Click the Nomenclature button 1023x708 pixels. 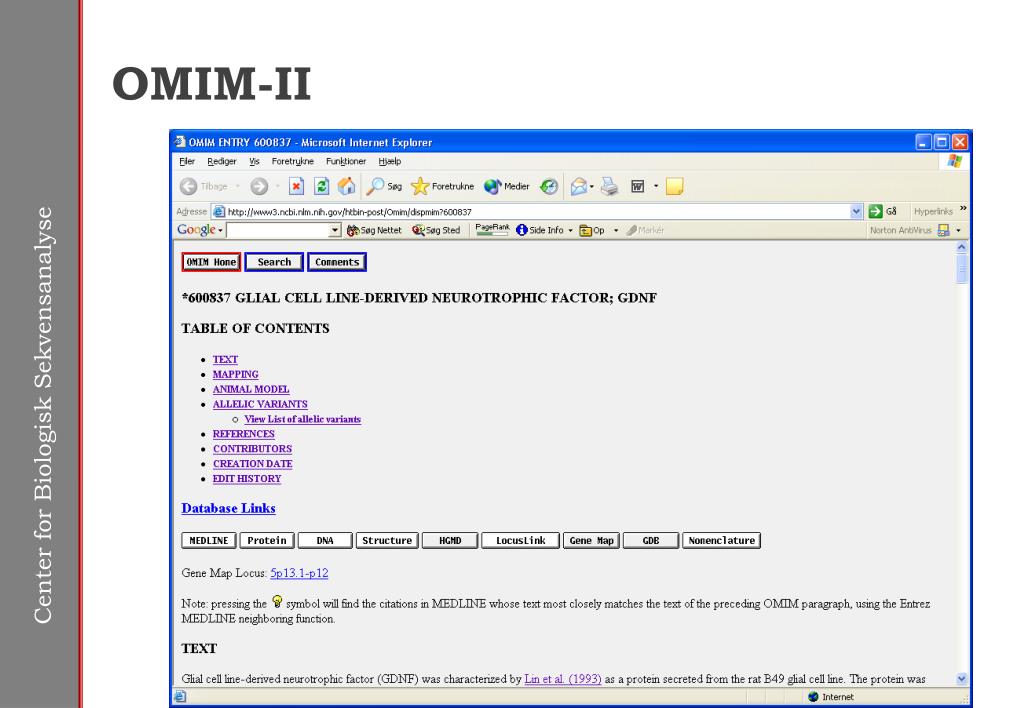(x=721, y=540)
